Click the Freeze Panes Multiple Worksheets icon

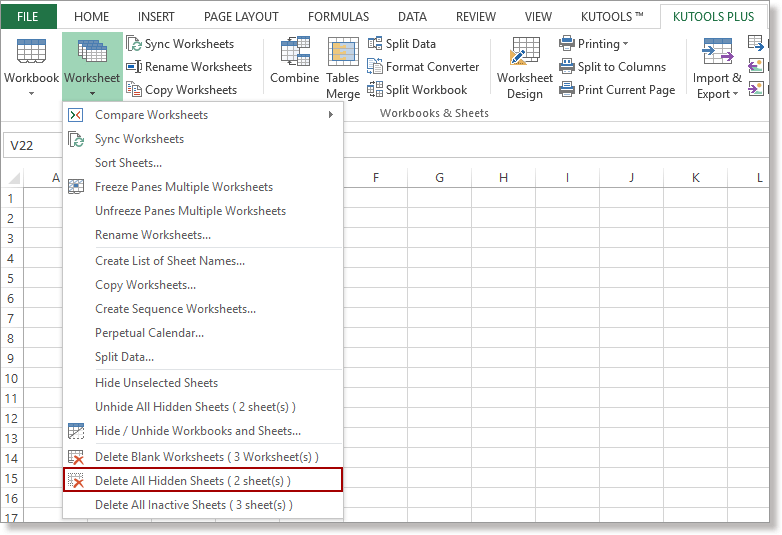[x=76, y=187]
